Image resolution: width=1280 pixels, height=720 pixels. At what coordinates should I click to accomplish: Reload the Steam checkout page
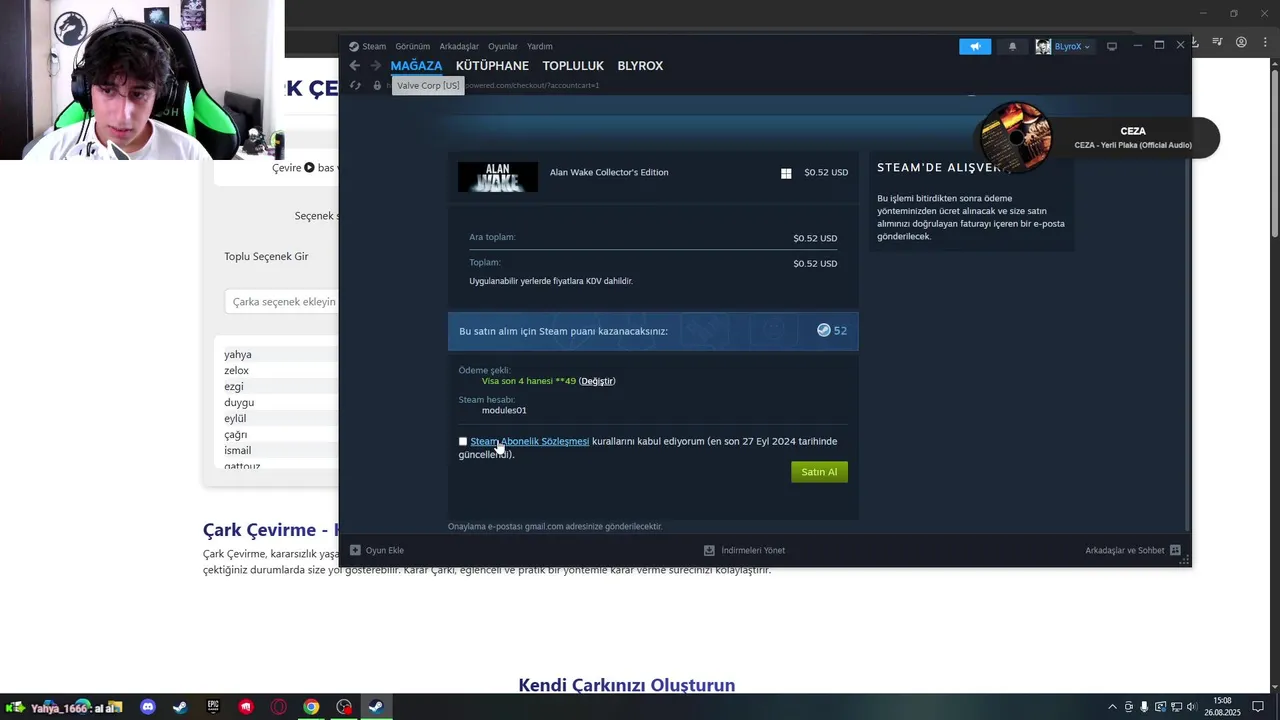(355, 86)
